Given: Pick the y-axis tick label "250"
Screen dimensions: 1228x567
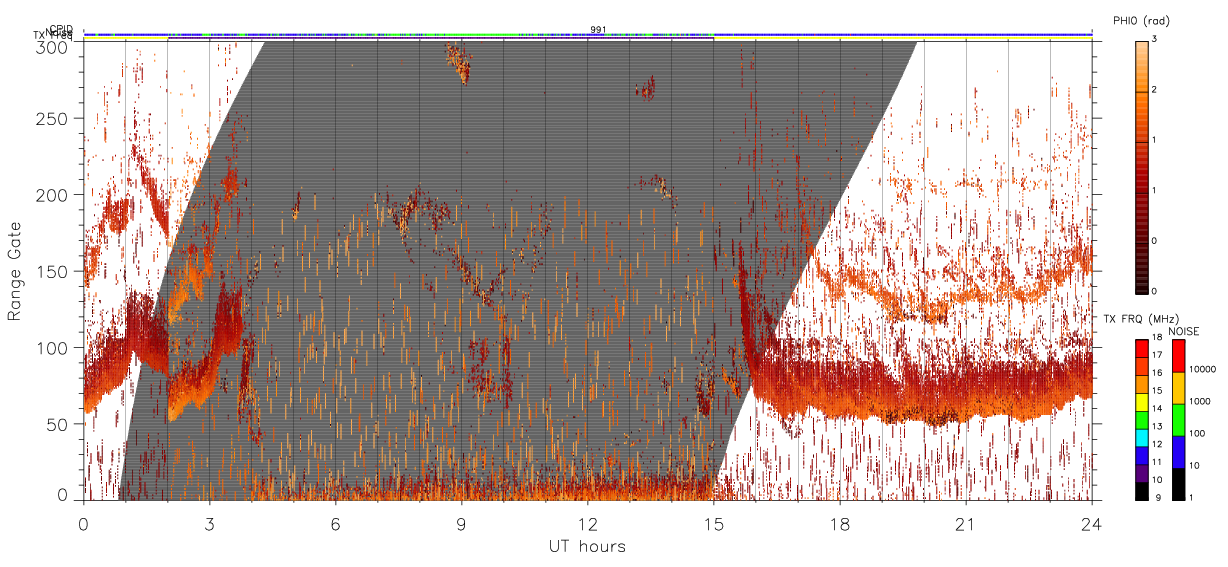Looking at the screenshot, I should (54, 118).
